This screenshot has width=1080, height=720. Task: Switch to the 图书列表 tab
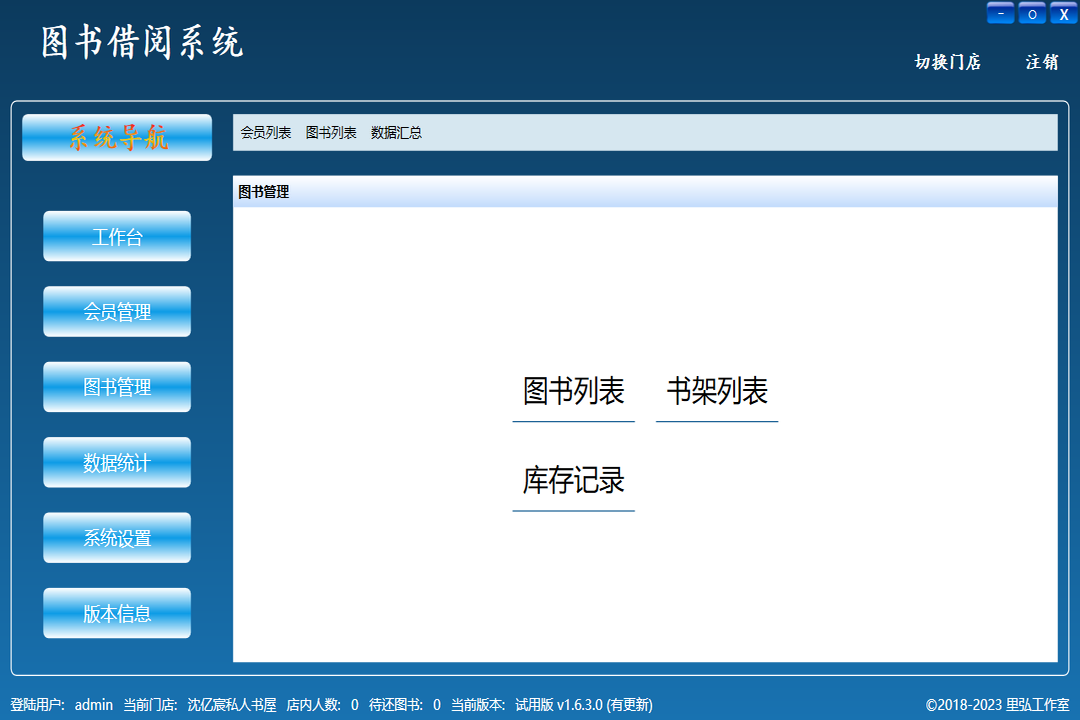(x=330, y=131)
